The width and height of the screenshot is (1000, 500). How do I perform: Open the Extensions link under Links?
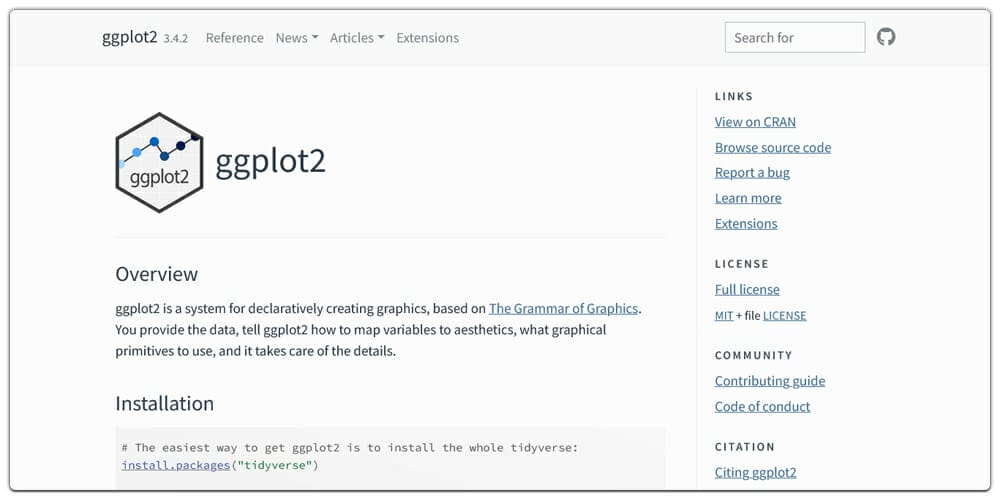746,224
